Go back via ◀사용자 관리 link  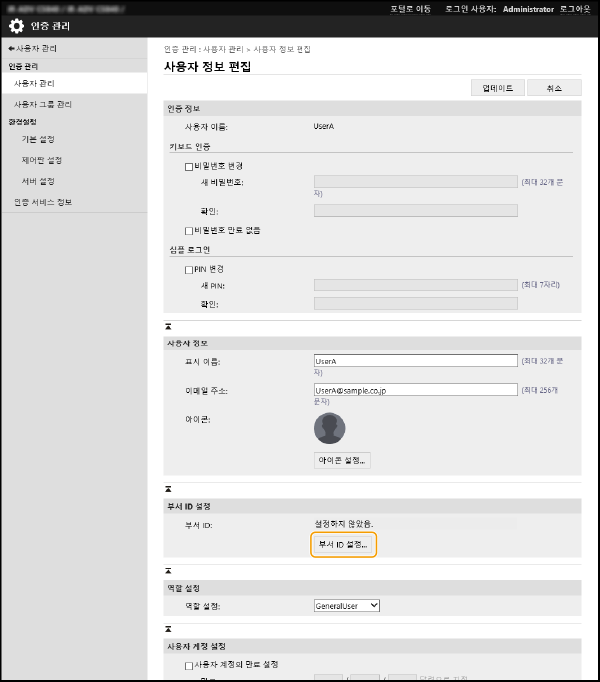pos(32,48)
